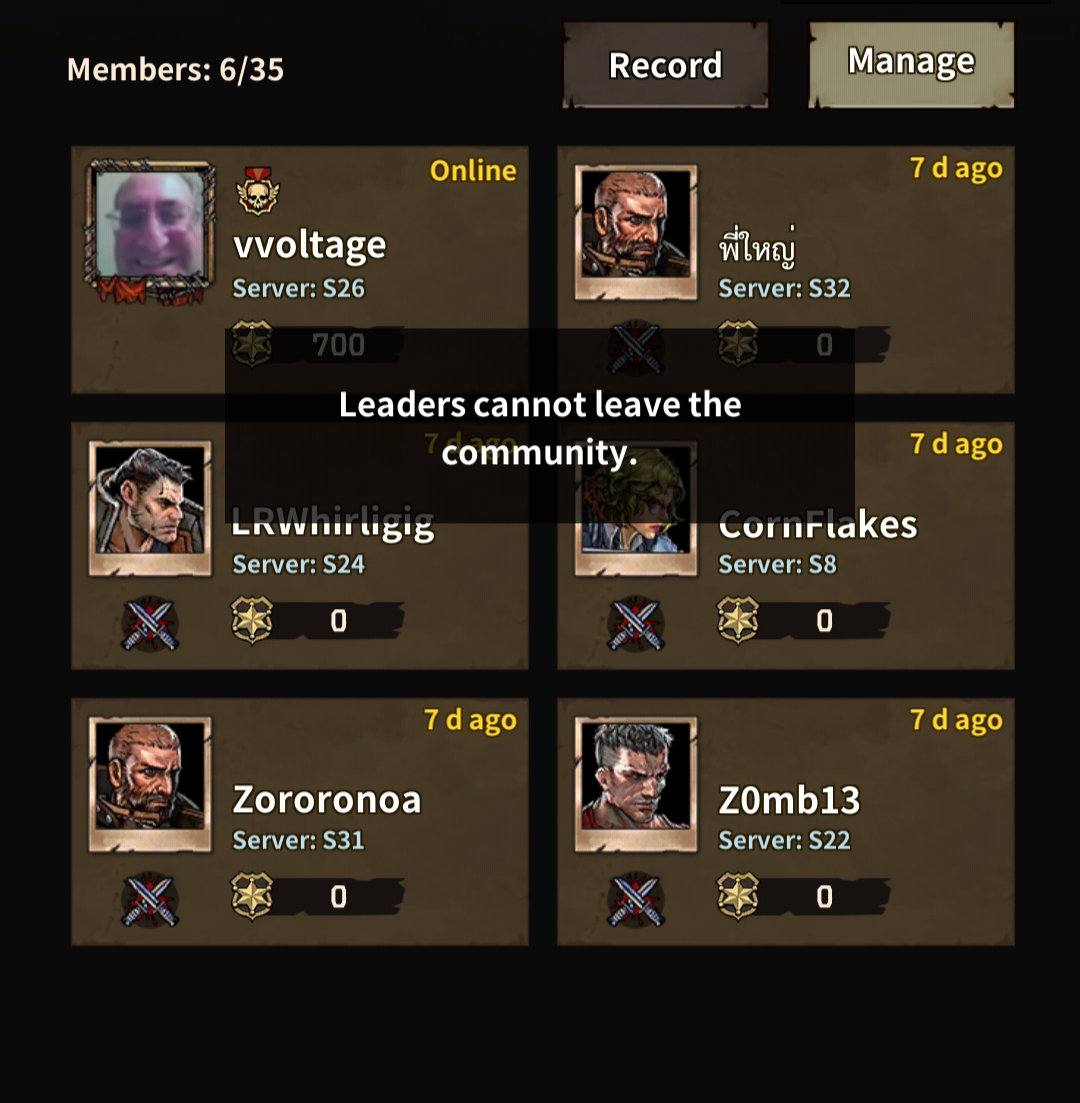Open LRWhirligig's portrait avatar
1080x1103 pixels.
click(x=150, y=509)
